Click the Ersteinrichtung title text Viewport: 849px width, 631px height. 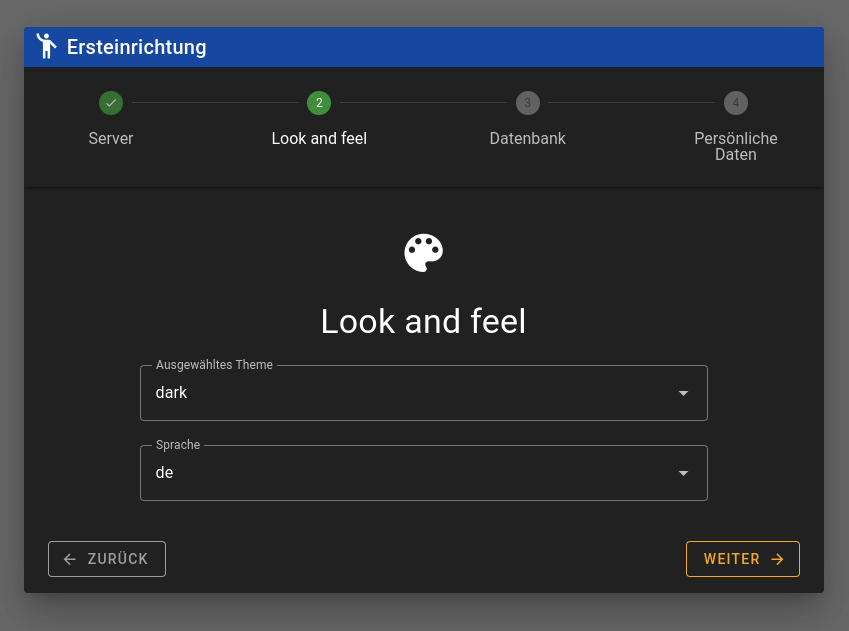(137, 47)
